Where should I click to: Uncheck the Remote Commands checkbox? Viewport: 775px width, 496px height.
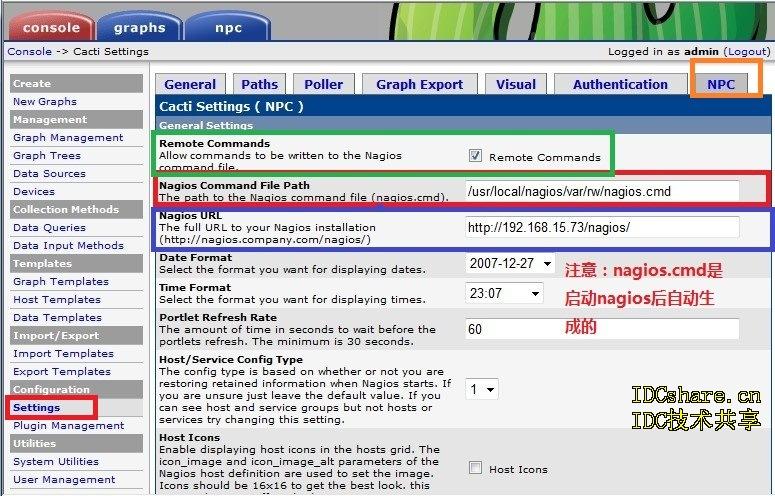[x=475, y=156]
